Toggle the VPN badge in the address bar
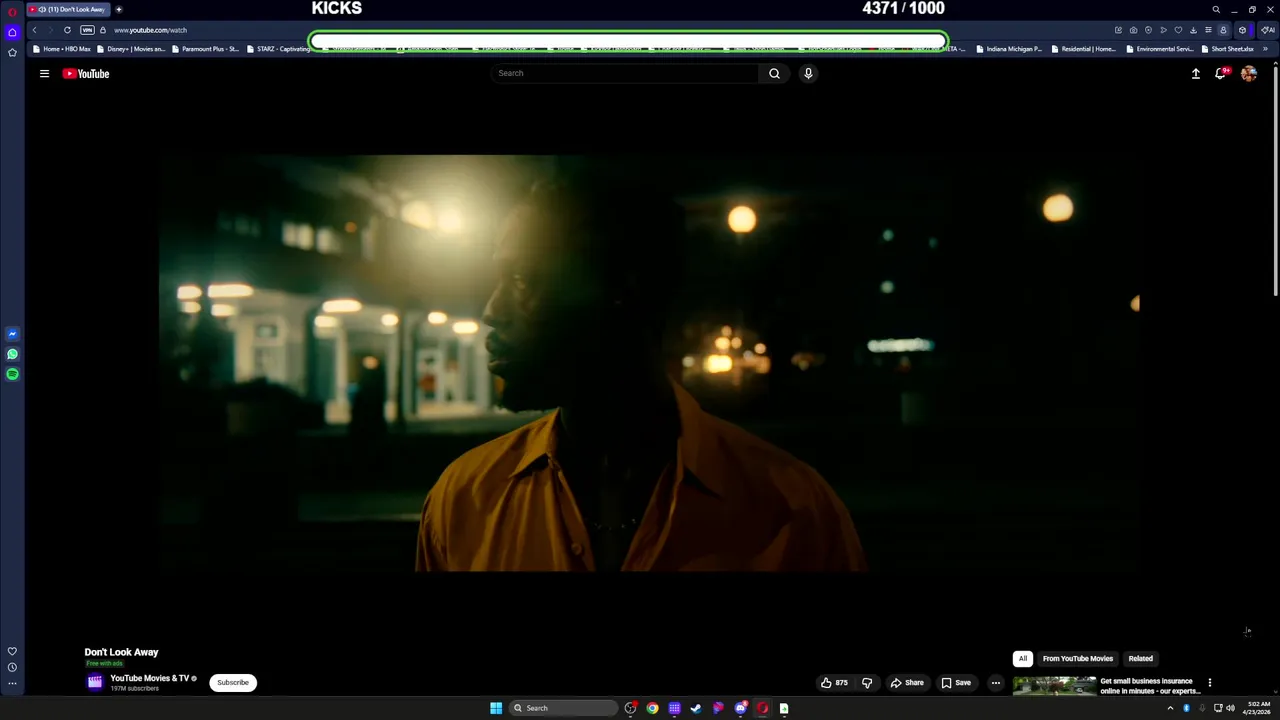The image size is (1280, 720). [87, 30]
